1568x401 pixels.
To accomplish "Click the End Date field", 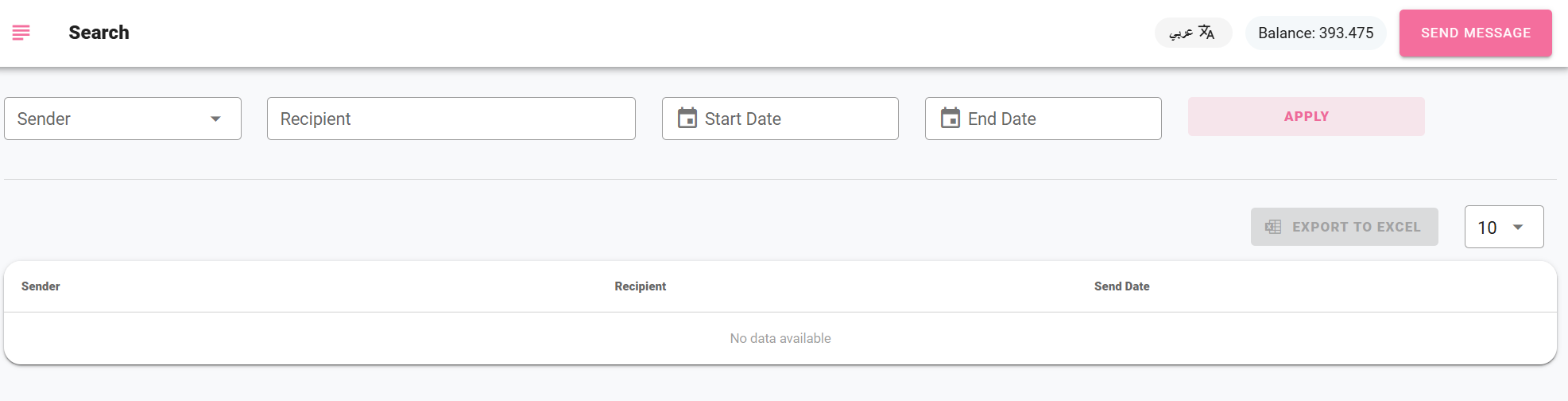I will (x=1043, y=119).
